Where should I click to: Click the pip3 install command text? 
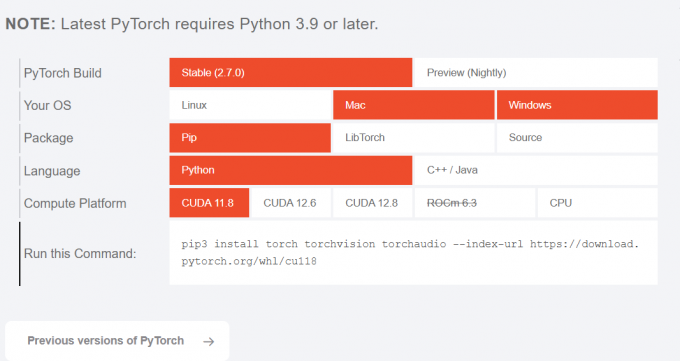pos(410,253)
